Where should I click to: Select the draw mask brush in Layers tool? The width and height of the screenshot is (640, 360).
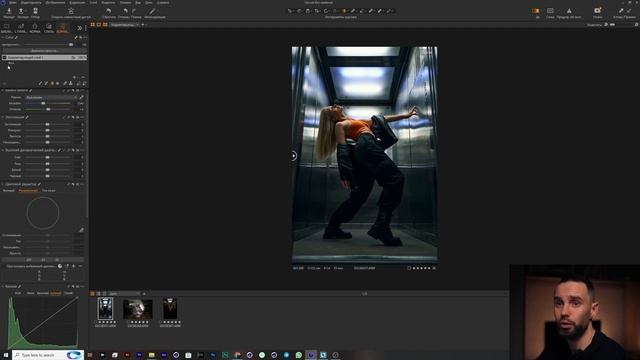pyautogui.click(x=40, y=83)
